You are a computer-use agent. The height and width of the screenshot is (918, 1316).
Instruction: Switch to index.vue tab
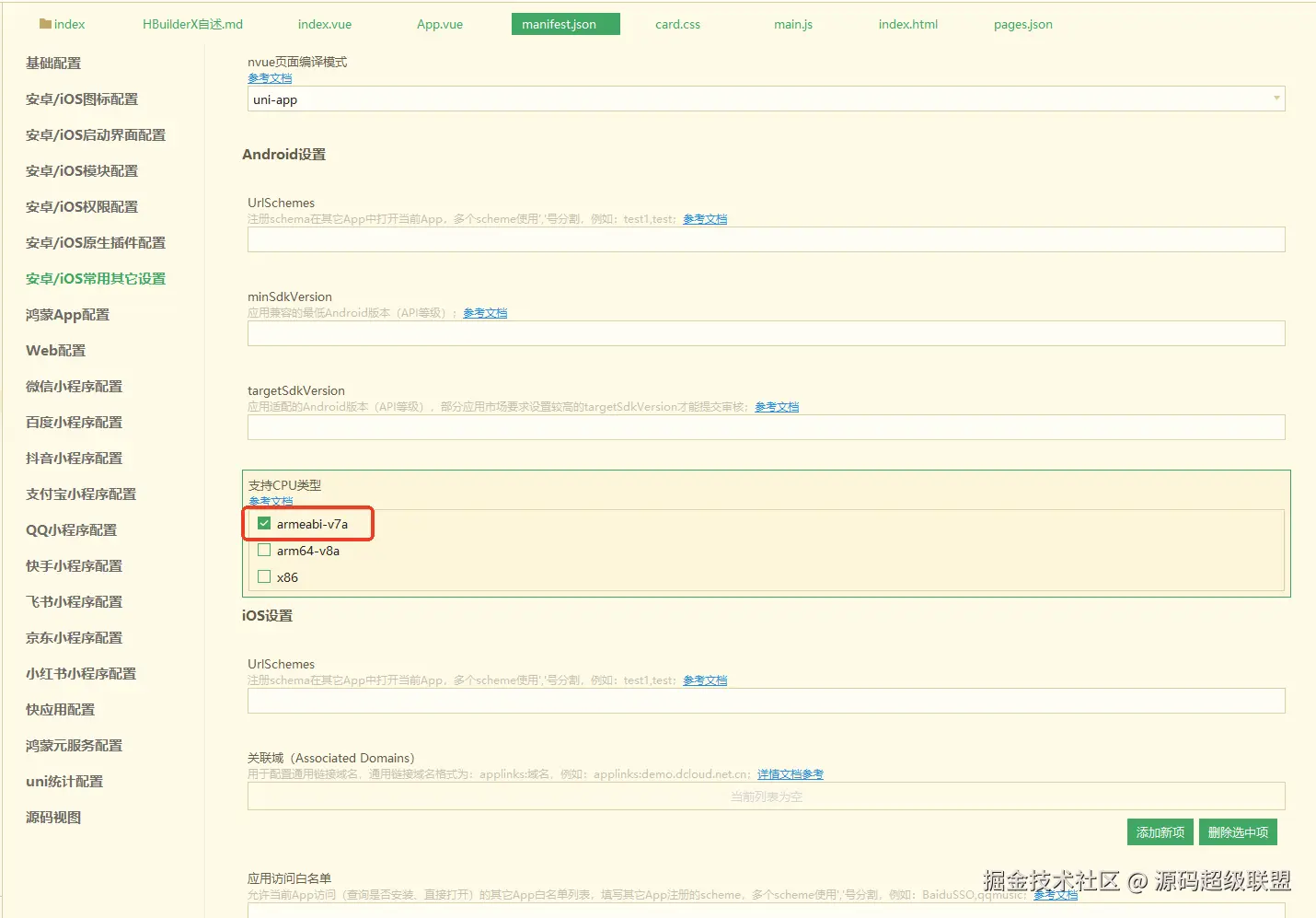tap(325, 24)
